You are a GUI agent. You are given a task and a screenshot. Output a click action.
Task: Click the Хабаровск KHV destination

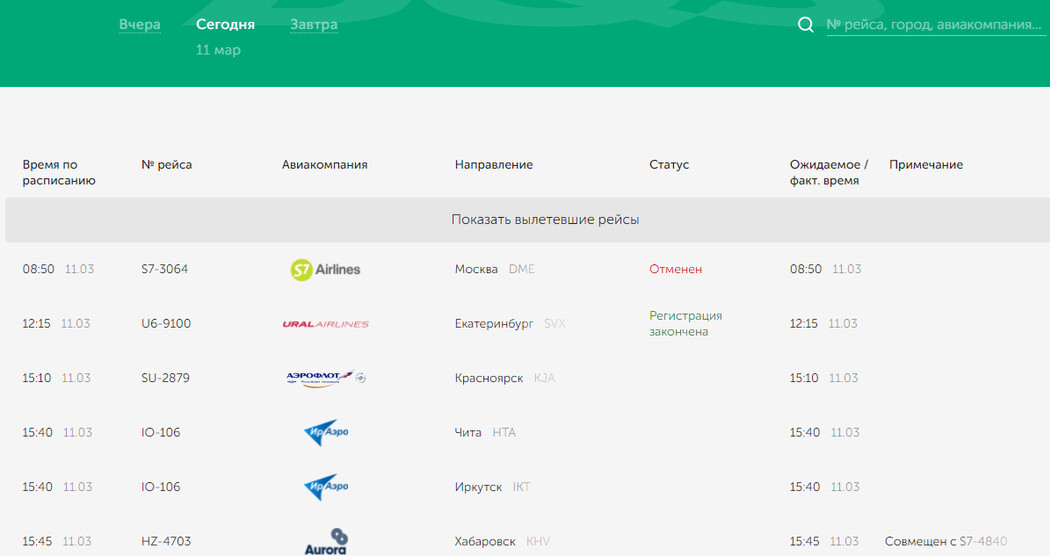pyautogui.click(x=502, y=542)
